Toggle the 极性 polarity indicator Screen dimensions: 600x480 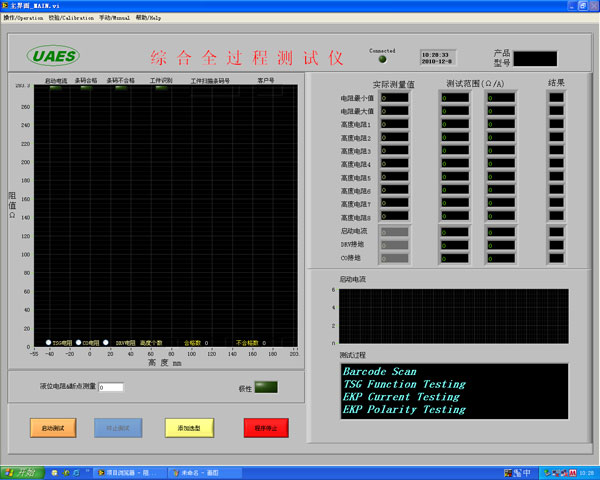266,387
